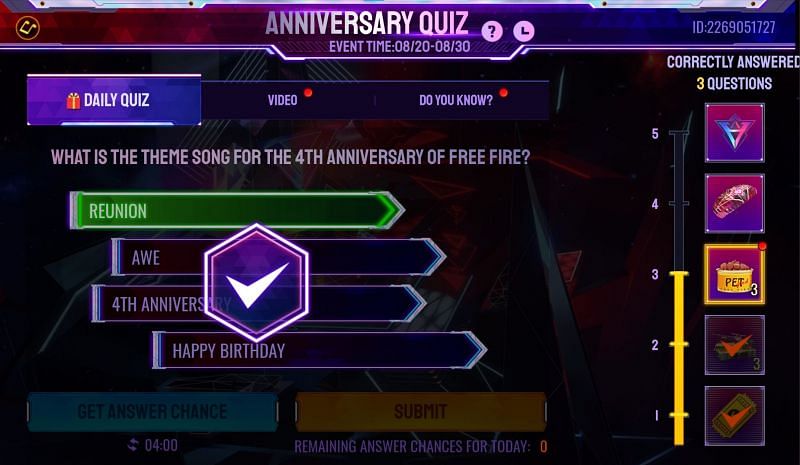Open the Video tab

(x=283, y=100)
